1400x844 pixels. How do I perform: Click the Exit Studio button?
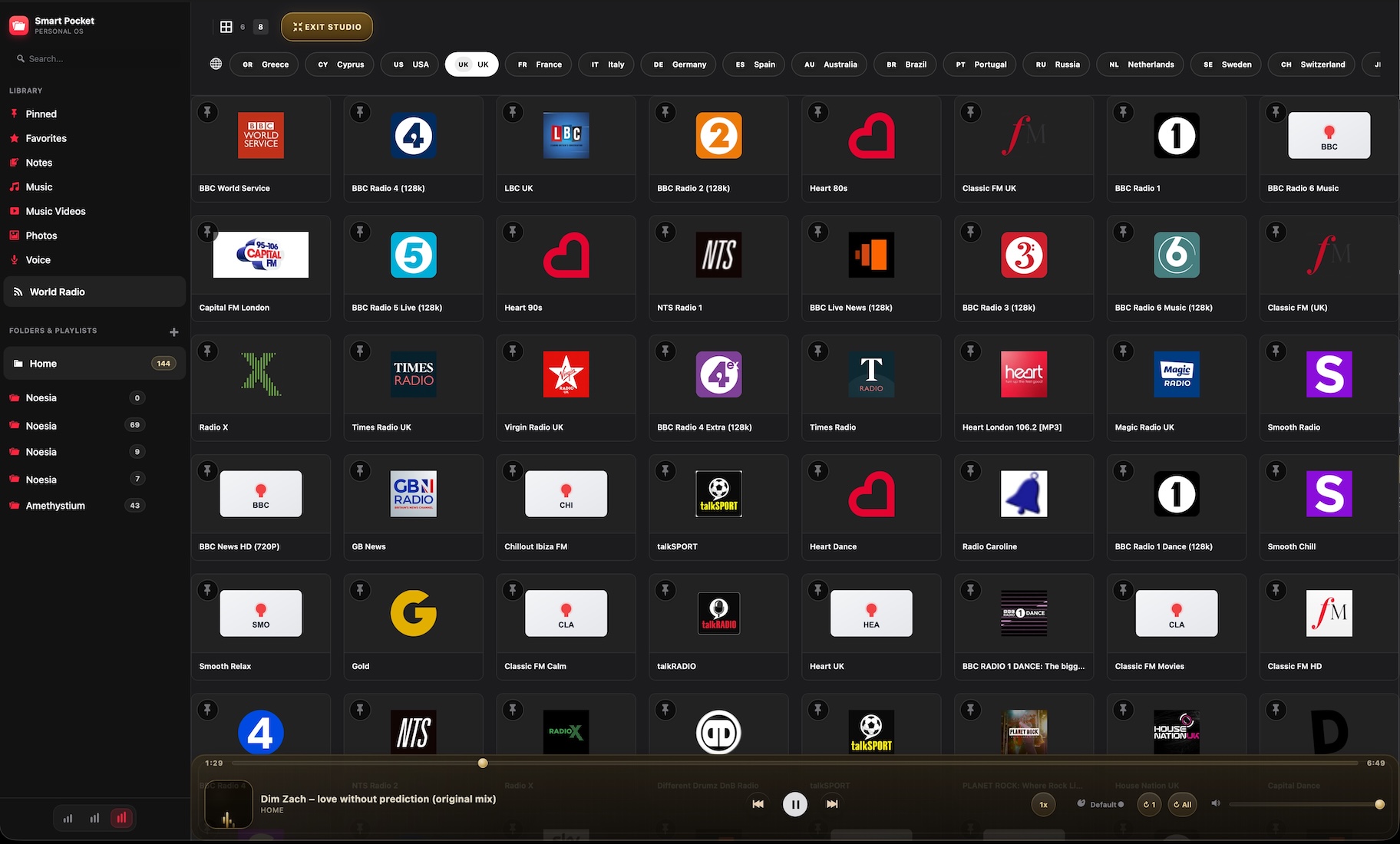click(327, 27)
